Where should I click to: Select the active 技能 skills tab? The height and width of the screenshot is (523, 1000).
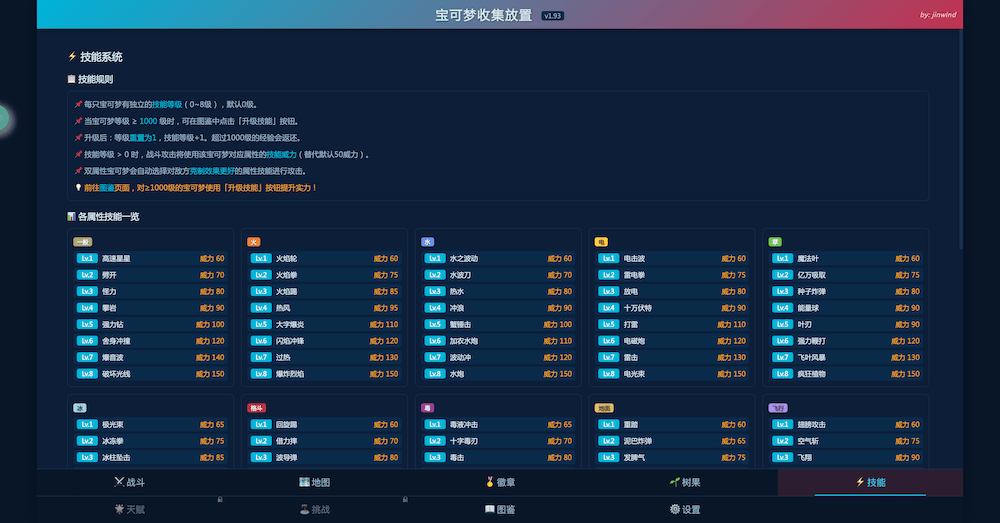[x=870, y=482]
